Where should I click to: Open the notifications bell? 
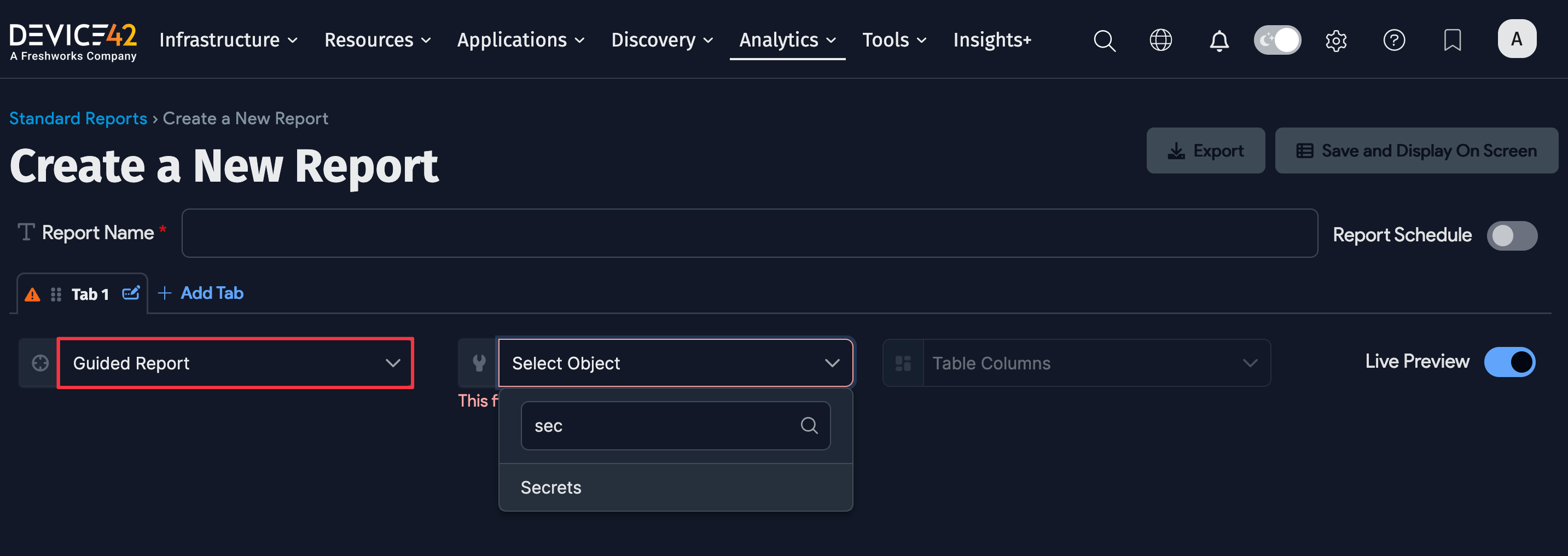[x=1218, y=41]
